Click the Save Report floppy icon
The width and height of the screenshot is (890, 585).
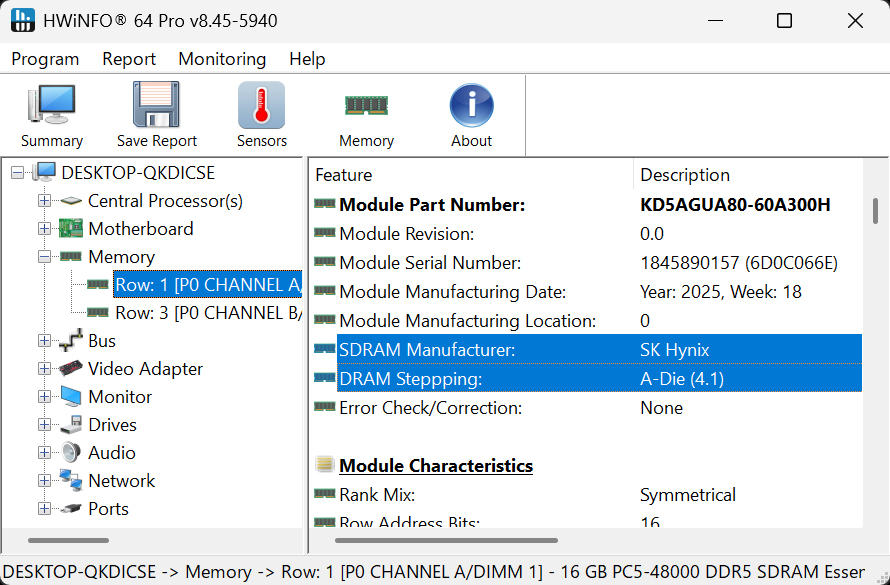(156, 105)
